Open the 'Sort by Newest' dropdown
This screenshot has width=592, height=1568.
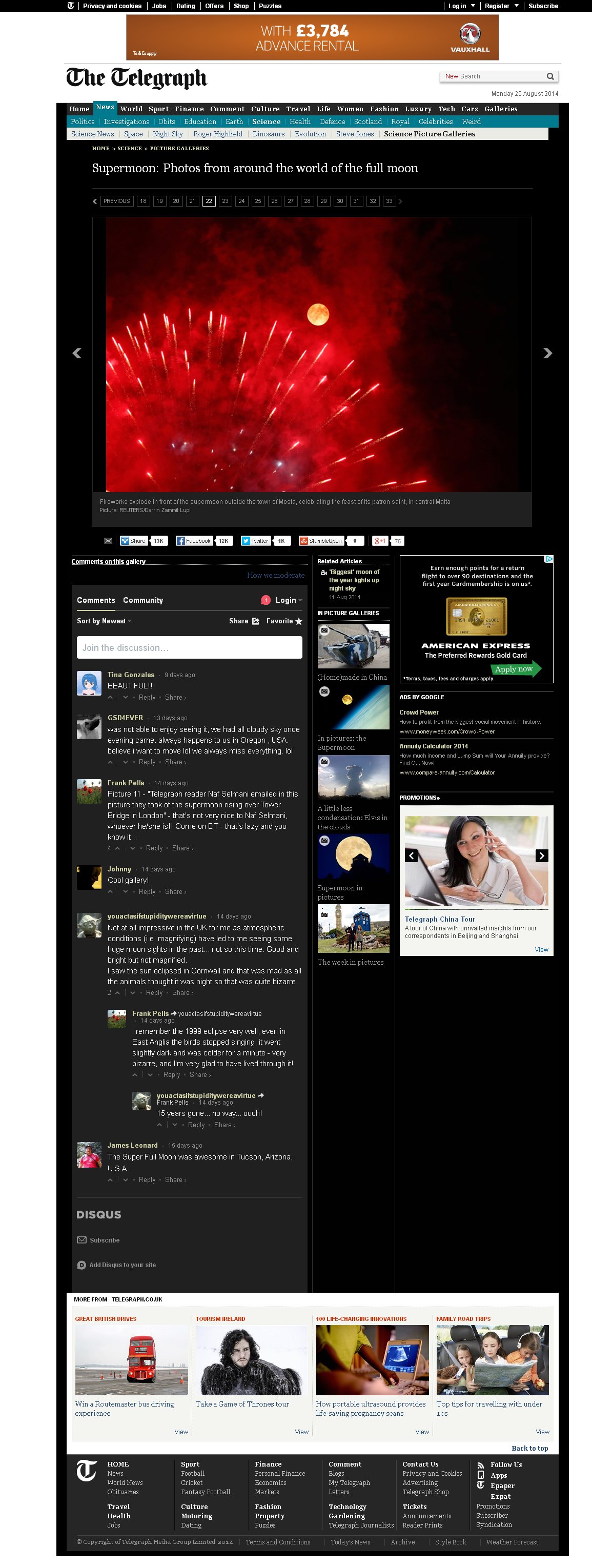coord(104,621)
